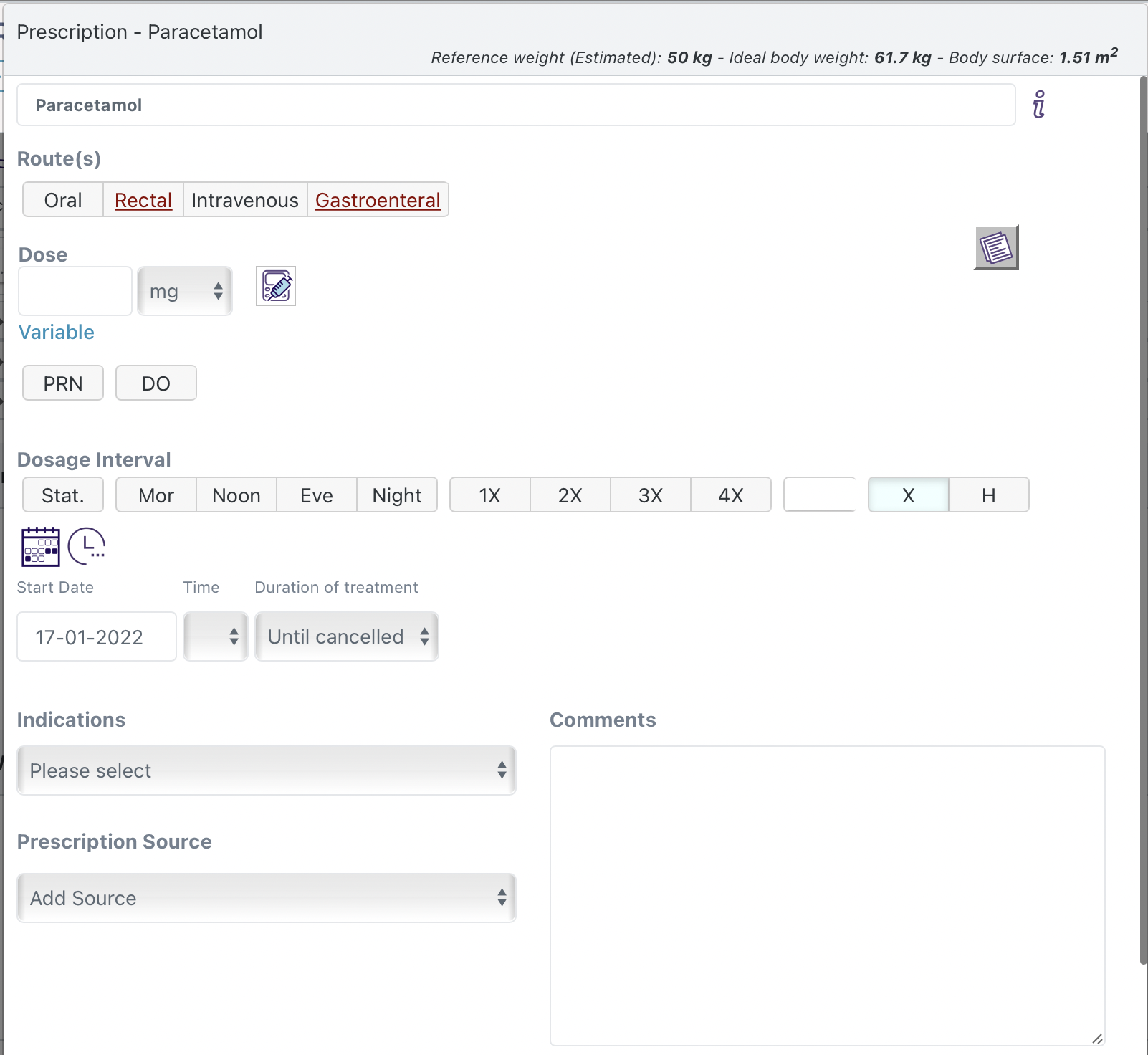This screenshot has width=1148, height=1055.
Task: Select the H dosage interval unit
Action: [988, 495]
